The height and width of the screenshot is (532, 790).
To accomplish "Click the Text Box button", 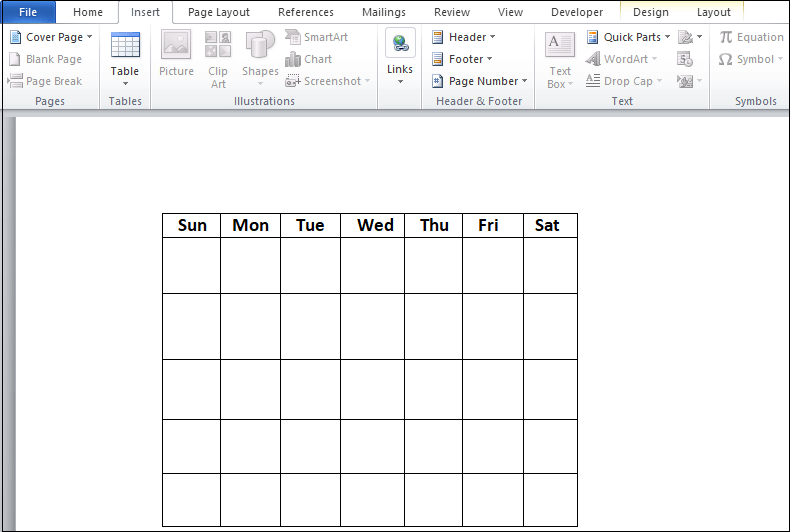I will coord(560,59).
